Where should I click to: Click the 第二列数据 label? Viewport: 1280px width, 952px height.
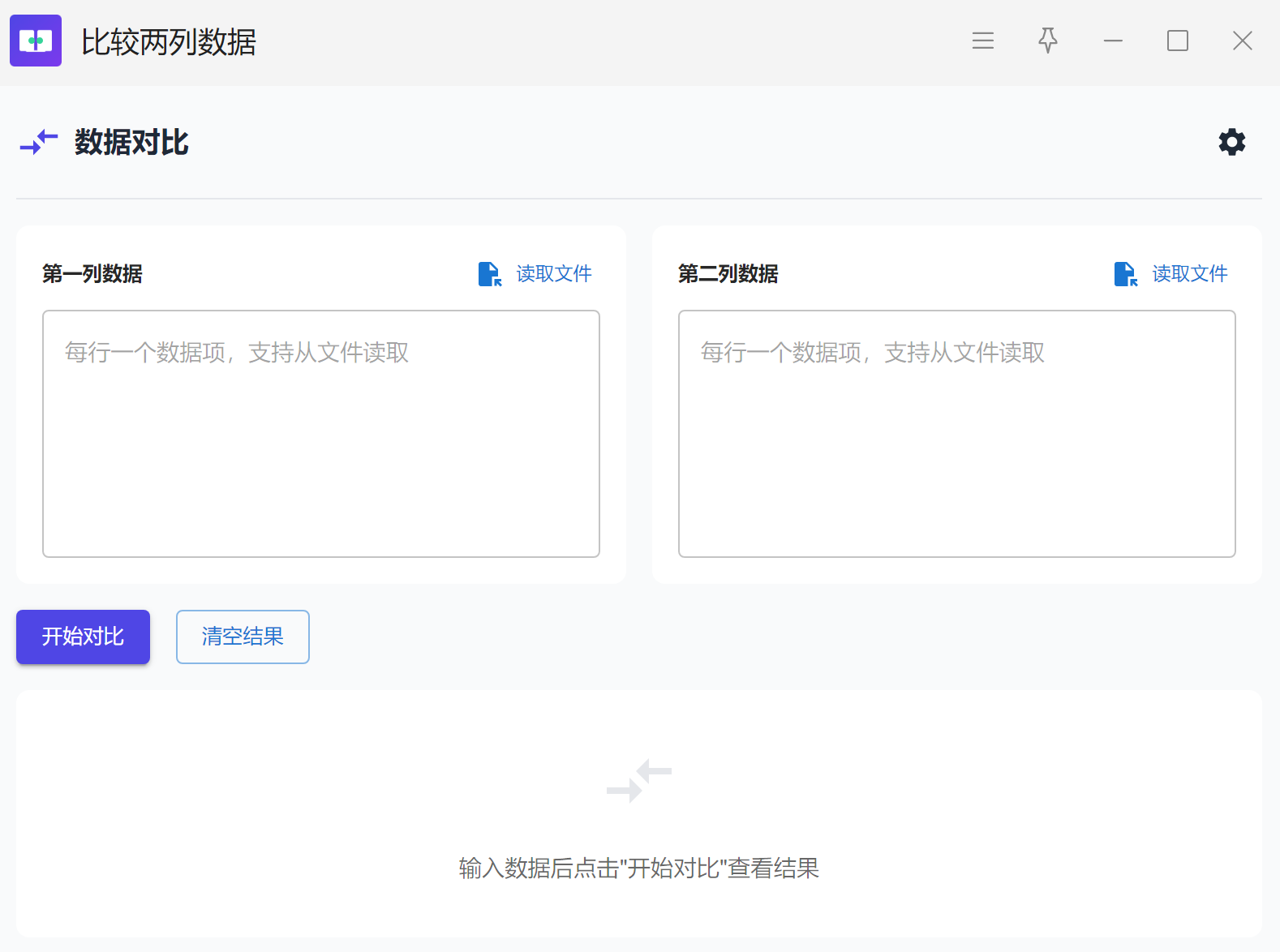(728, 274)
